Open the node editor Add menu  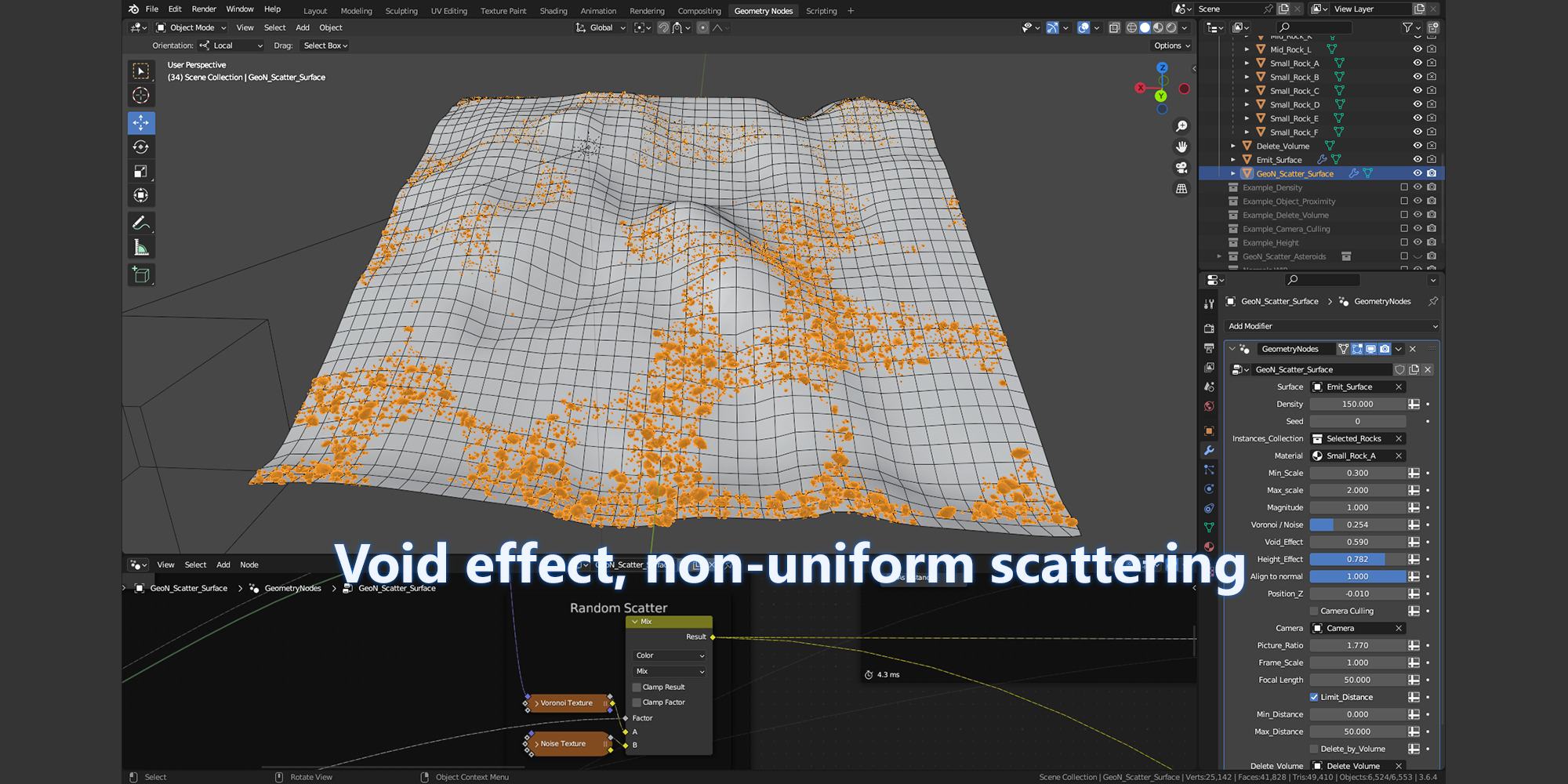coord(223,564)
